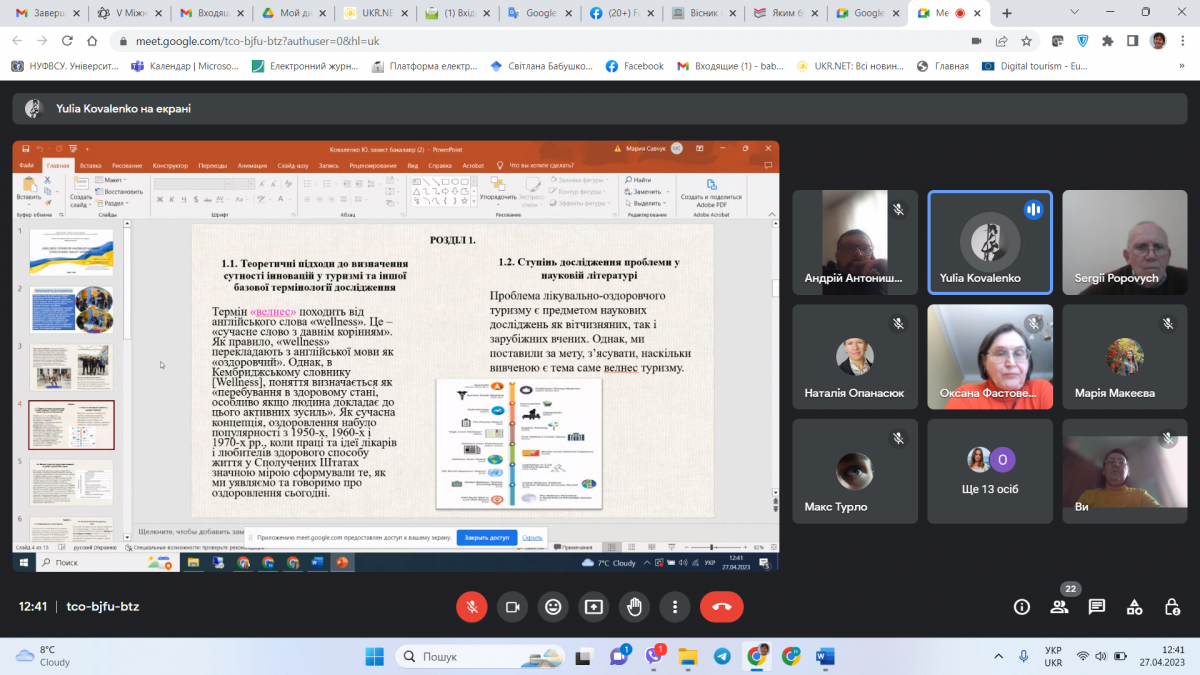Expand the hidden bookmarks overflow arrows
Viewport: 1200px width, 675px height.
pyautogui.click(x=1176, y=66)
